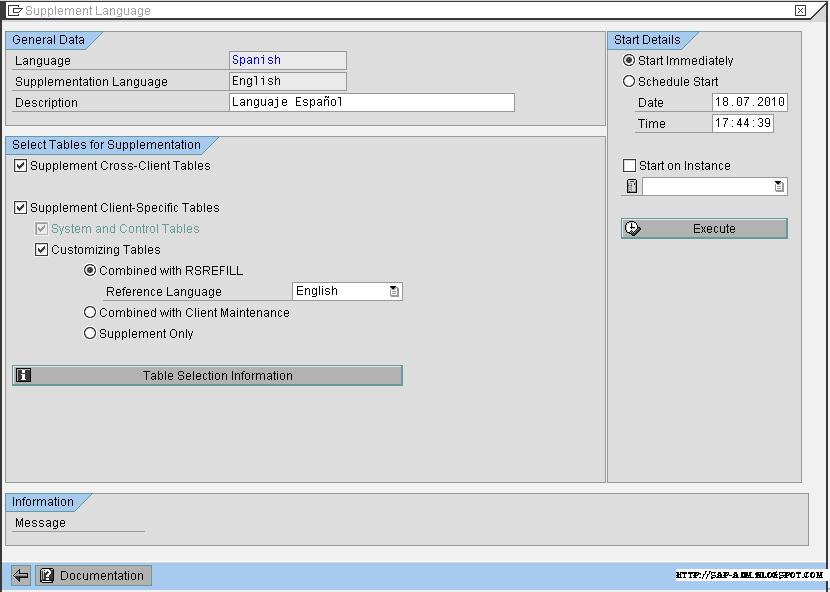Uncheck Supplement Cross-Client Tables
The image size is (830, 592).
[x=21, y=166]
